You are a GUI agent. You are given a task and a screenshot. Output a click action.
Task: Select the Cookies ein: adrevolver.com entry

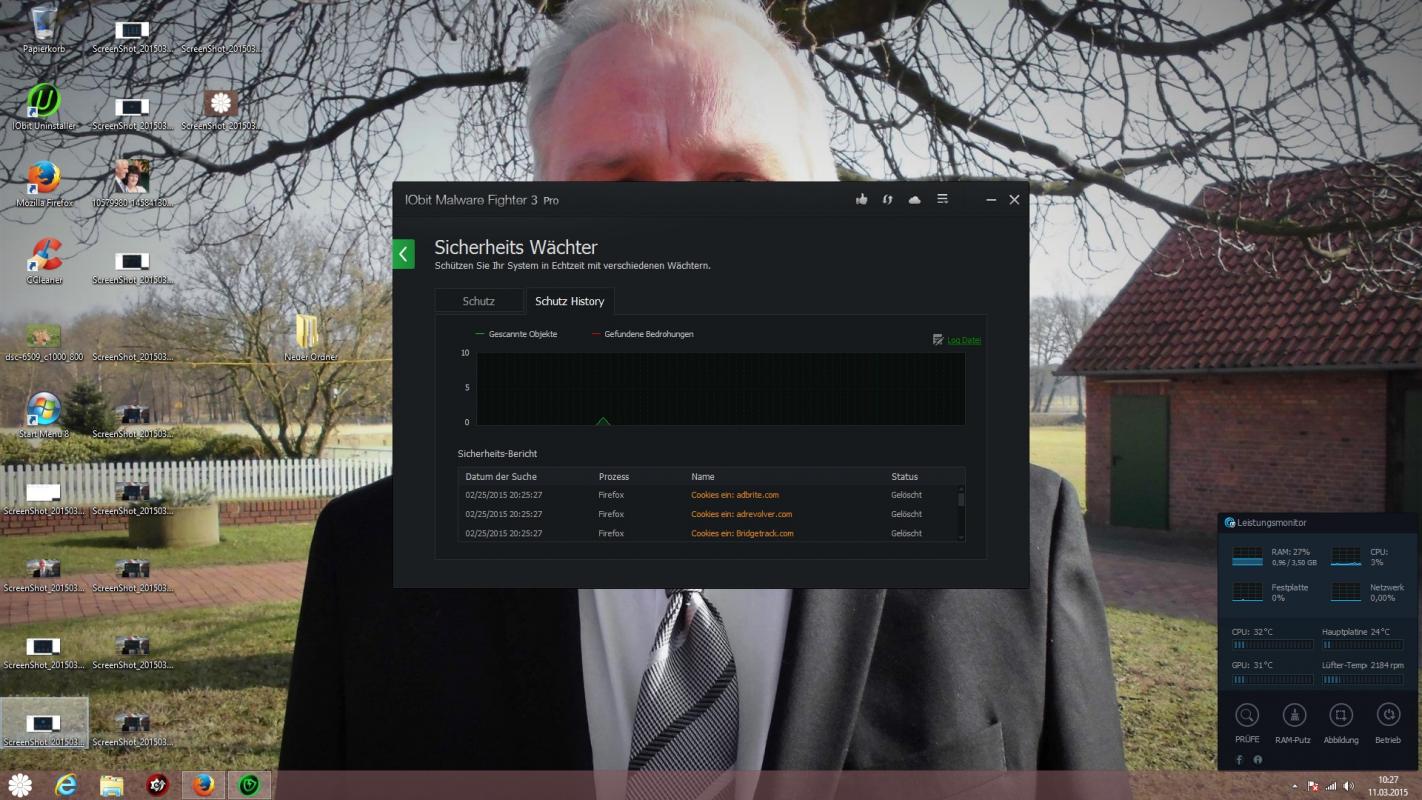click(x=742, y=514)
